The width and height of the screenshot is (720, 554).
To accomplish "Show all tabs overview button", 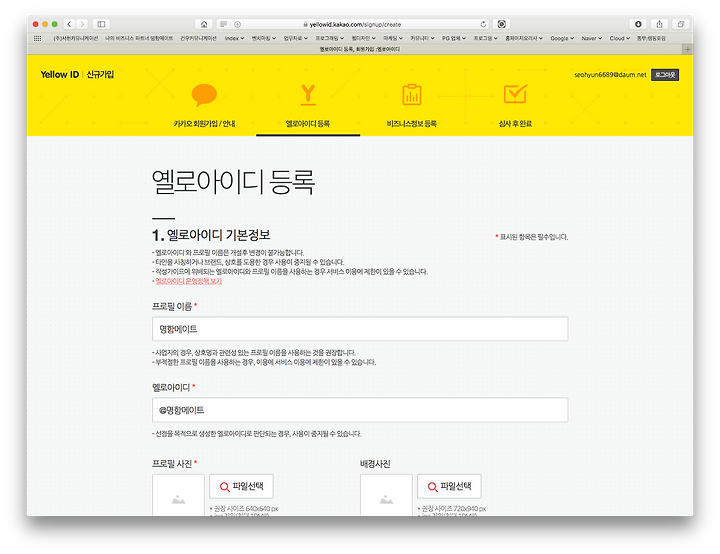I will (681, 24).
